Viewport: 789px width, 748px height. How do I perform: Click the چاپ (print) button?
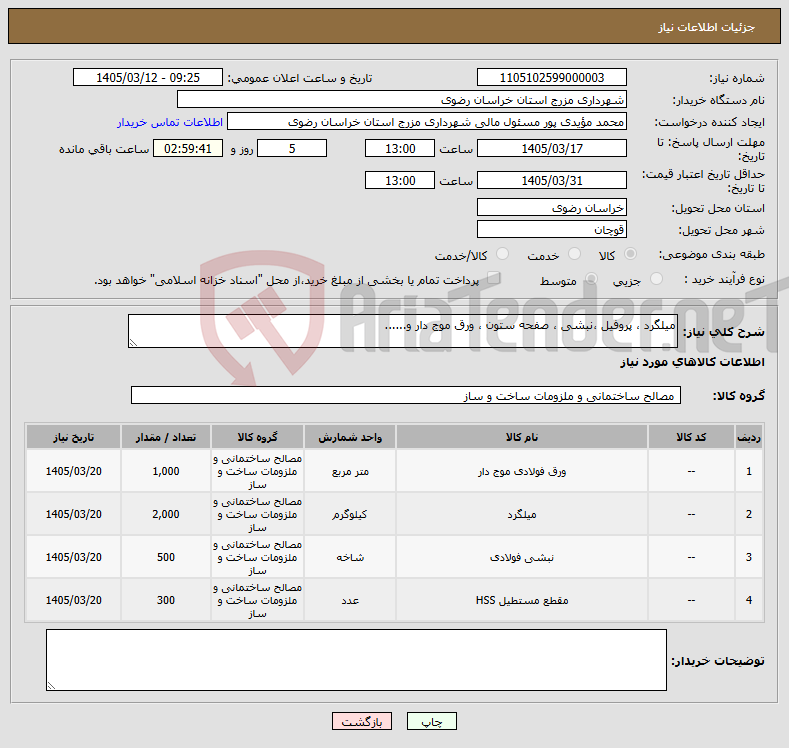(431, 722)
